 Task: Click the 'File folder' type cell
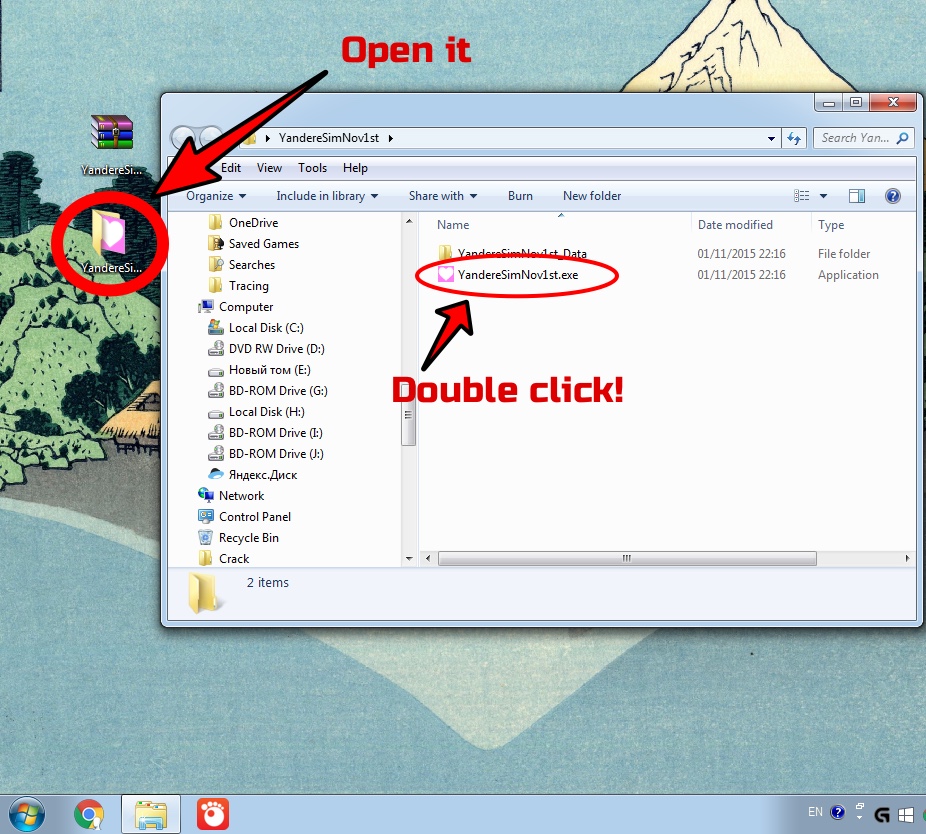844,253
